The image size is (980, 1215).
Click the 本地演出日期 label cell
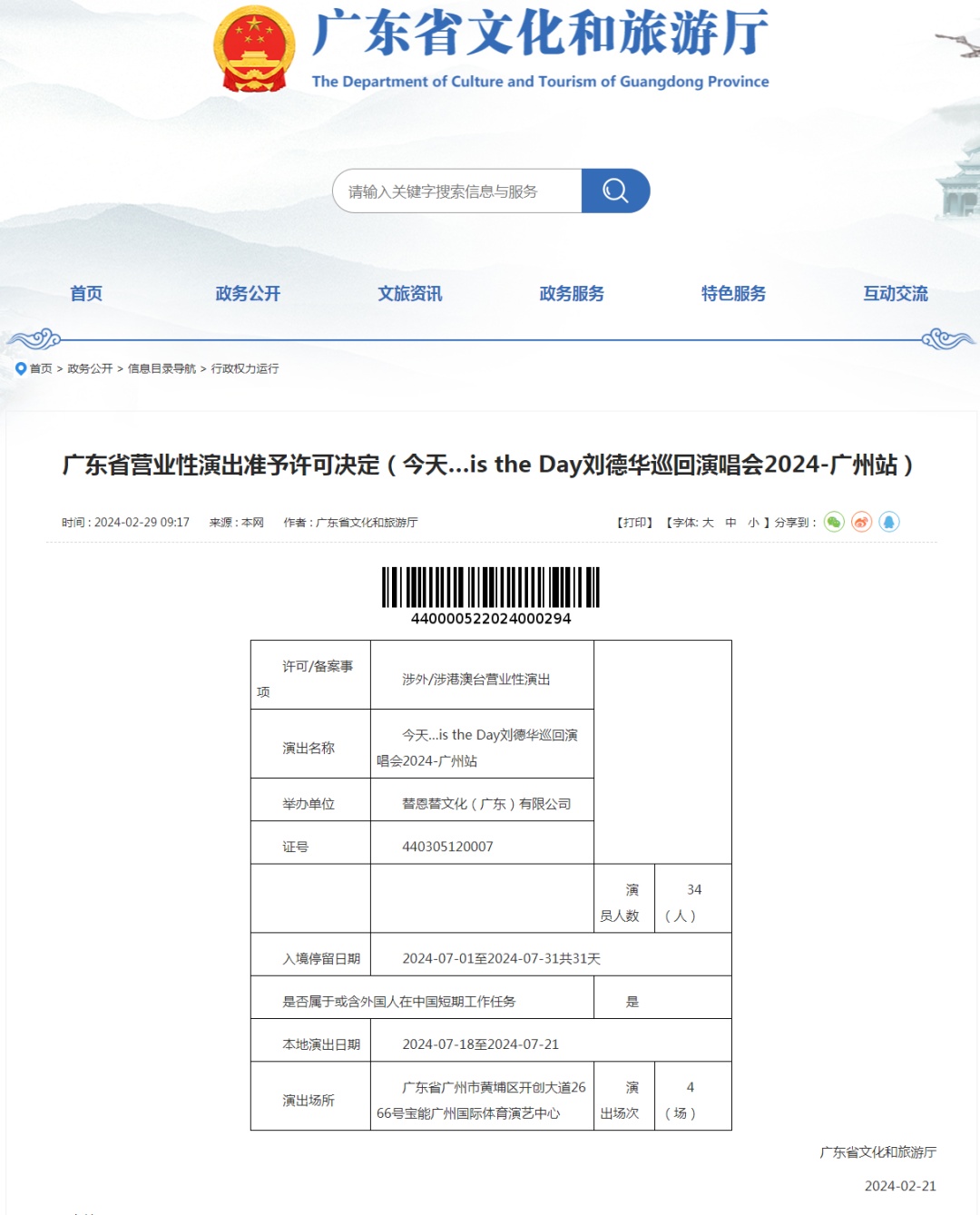click(310, 1040)
